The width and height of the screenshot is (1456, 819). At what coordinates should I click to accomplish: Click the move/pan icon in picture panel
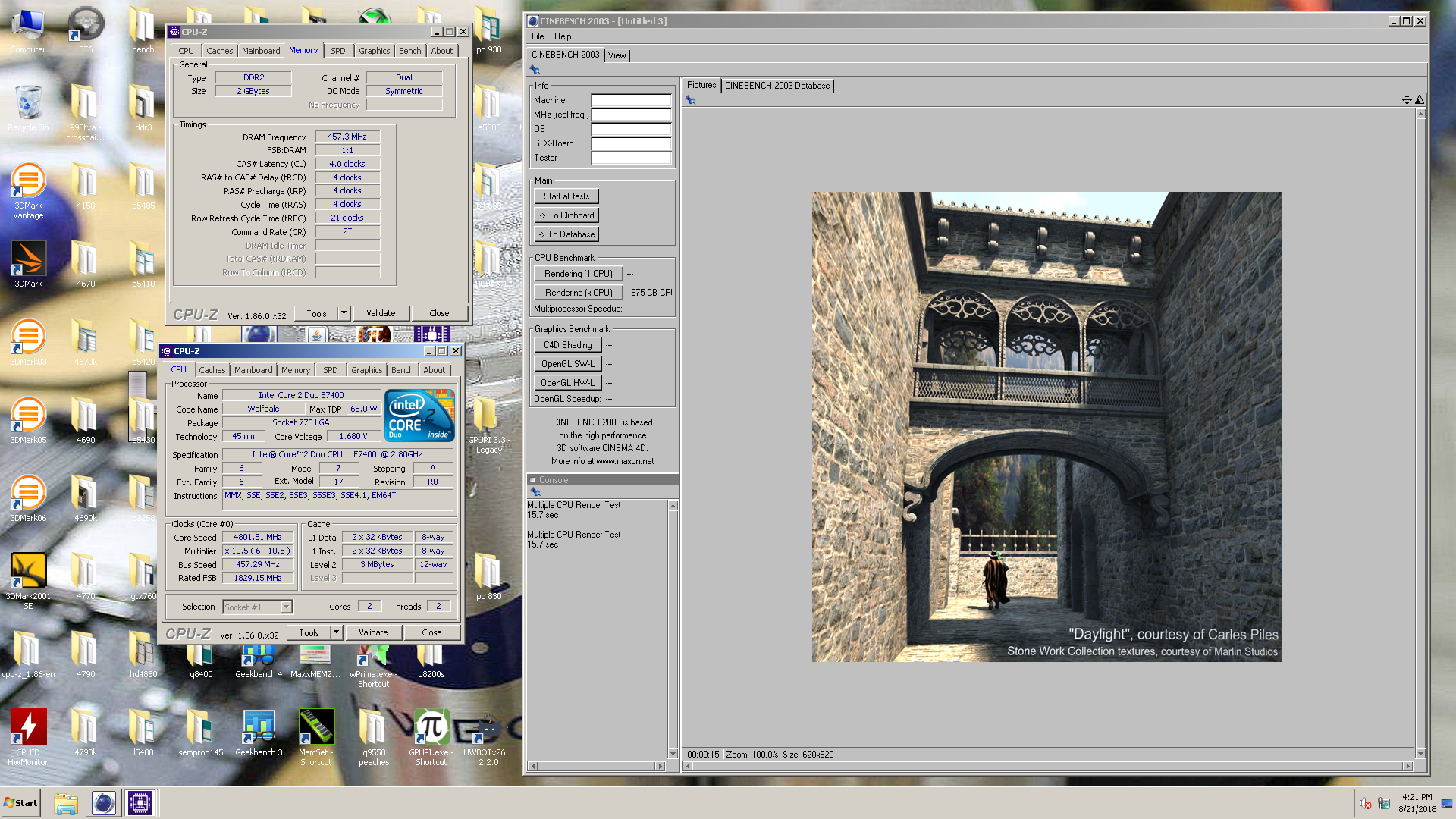click(x=1407, y=100)
